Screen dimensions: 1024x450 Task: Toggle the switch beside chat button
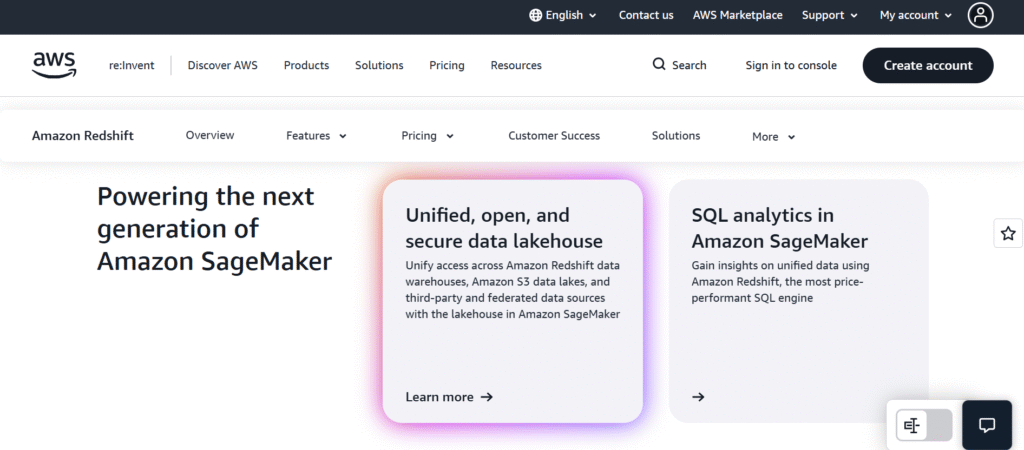(x=924, y=425)
